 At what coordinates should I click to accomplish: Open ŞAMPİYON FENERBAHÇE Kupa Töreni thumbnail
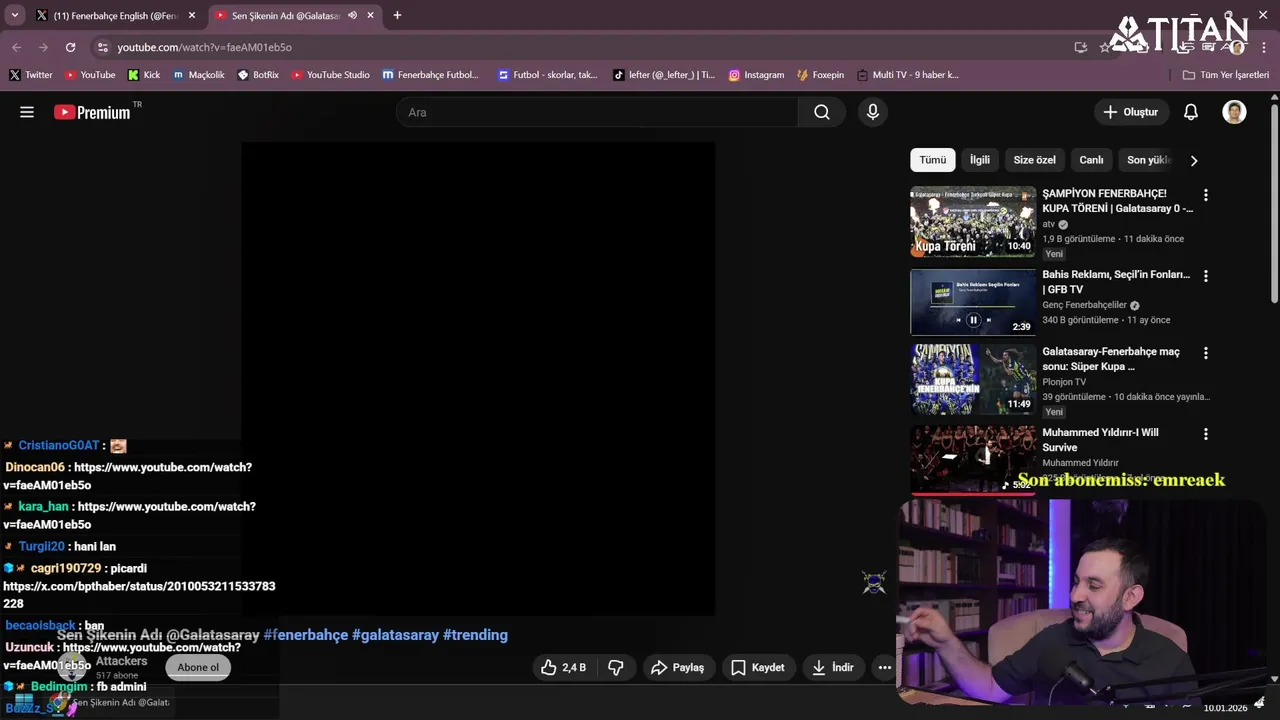pyautogui.click(x=973, y=222)
